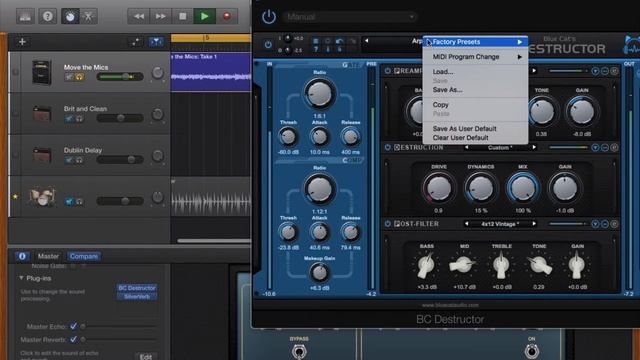
Task: Mute the Dublin Delay track
Action: point(69,160)
